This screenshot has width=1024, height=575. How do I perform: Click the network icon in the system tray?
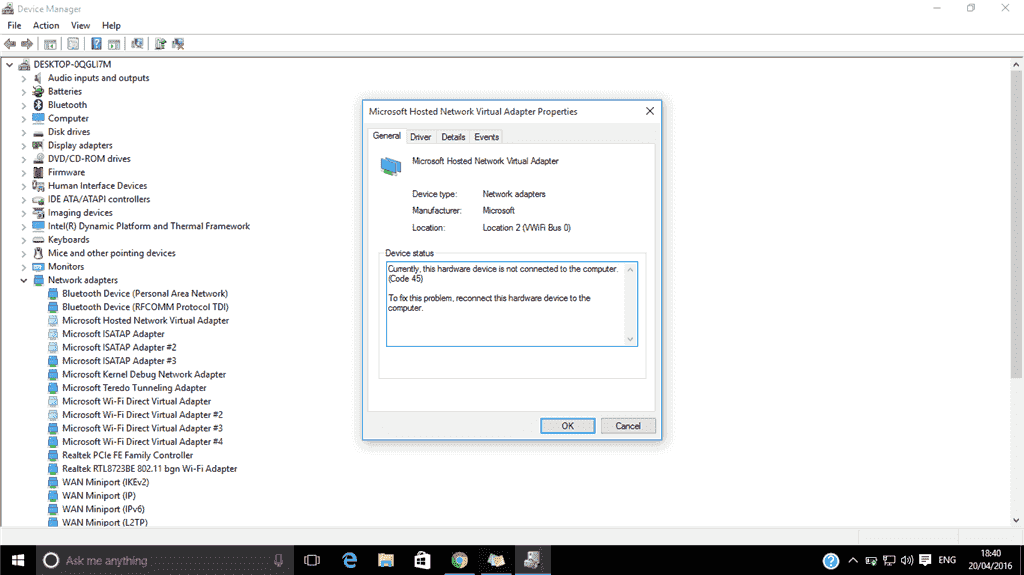click(x=889, y=561)
